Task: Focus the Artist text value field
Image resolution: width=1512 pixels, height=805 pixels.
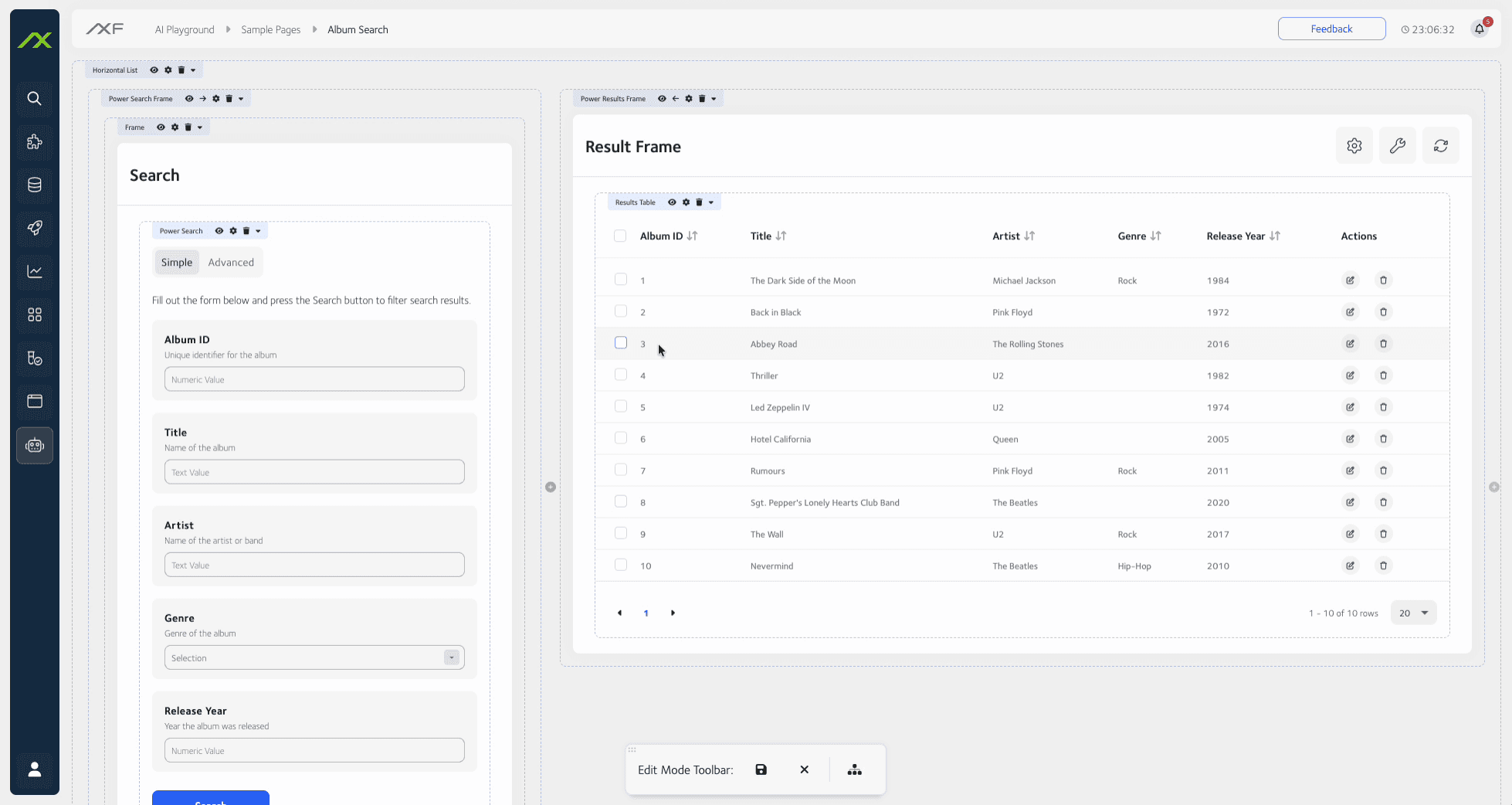Action: coord(314,565)
